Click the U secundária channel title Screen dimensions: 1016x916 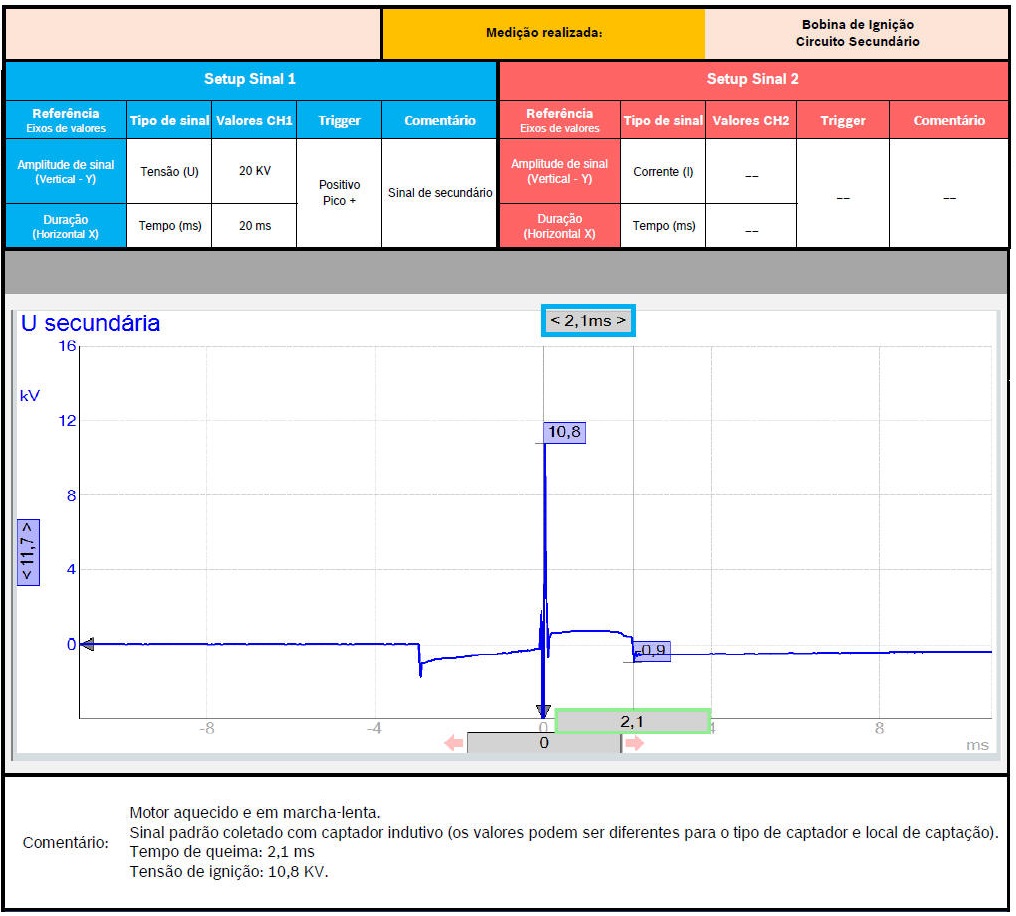click(x=90, y=323)
